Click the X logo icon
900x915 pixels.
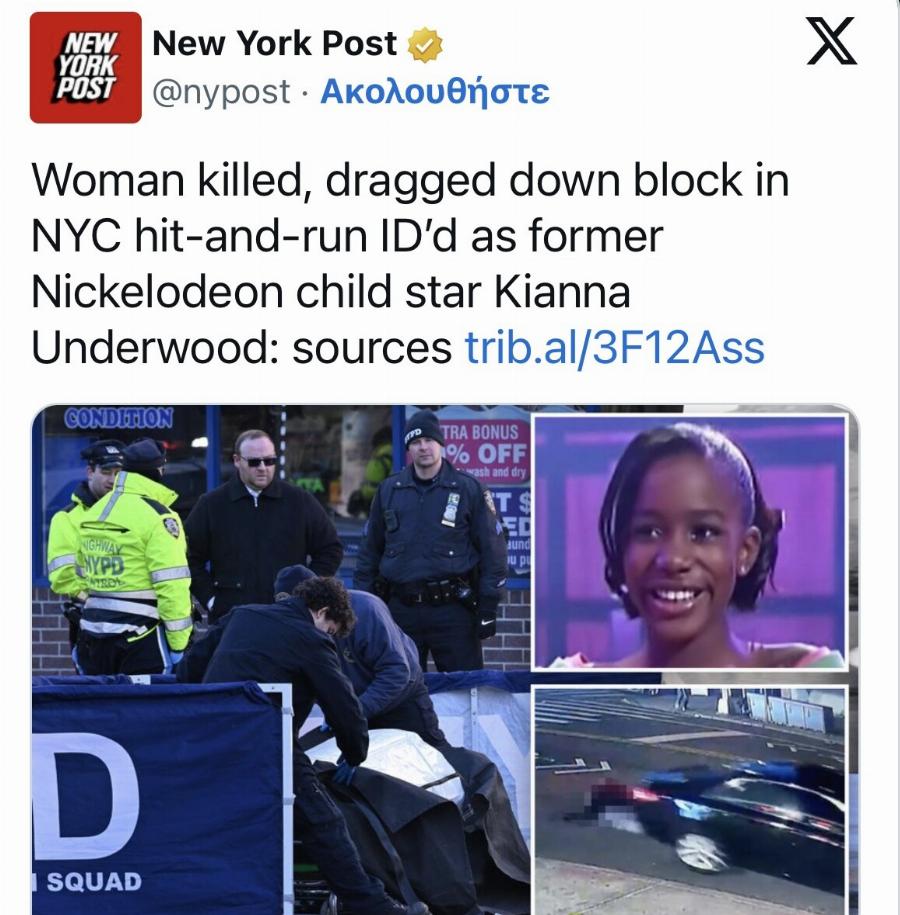[831, 40]
